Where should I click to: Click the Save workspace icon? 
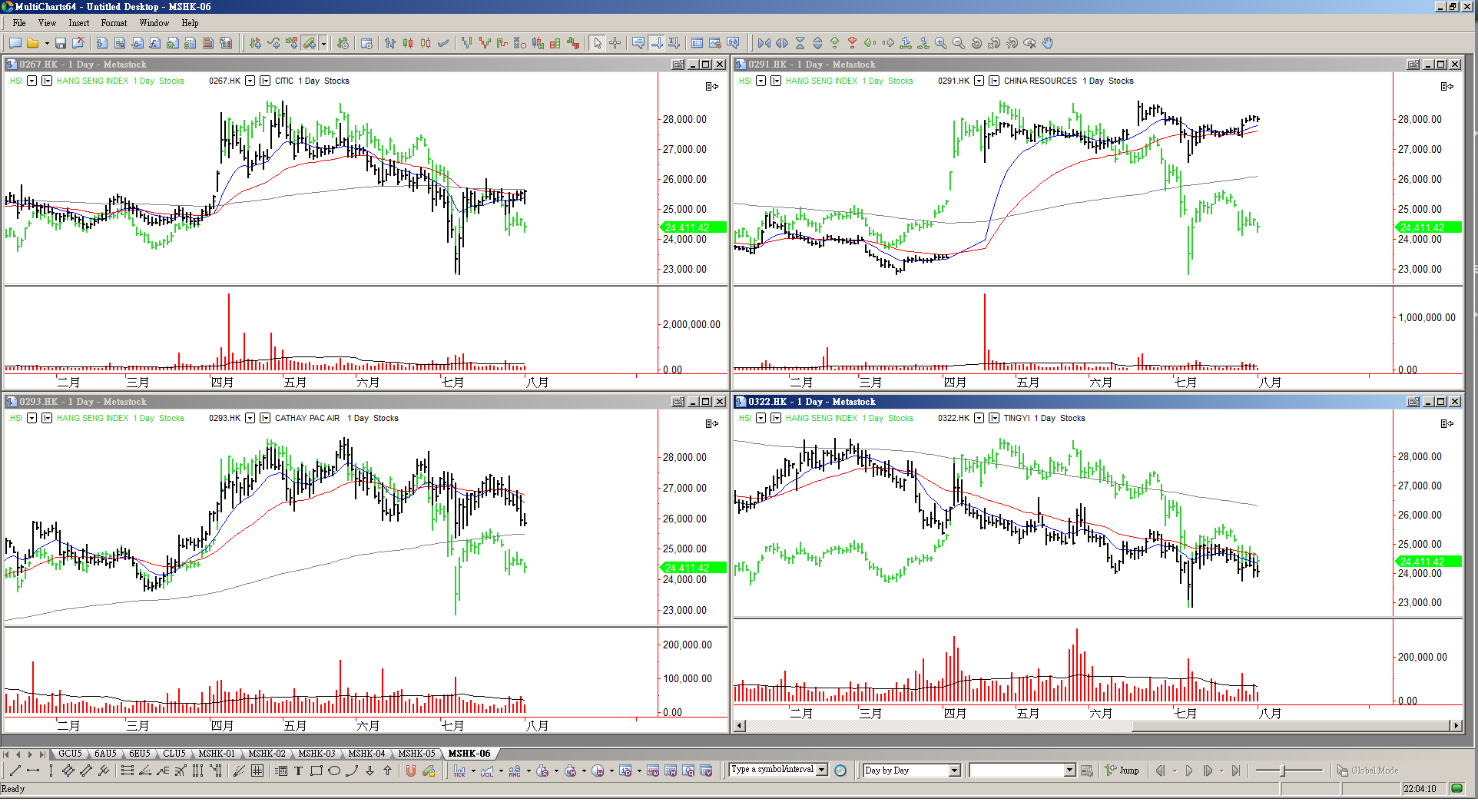click(61, 43)
